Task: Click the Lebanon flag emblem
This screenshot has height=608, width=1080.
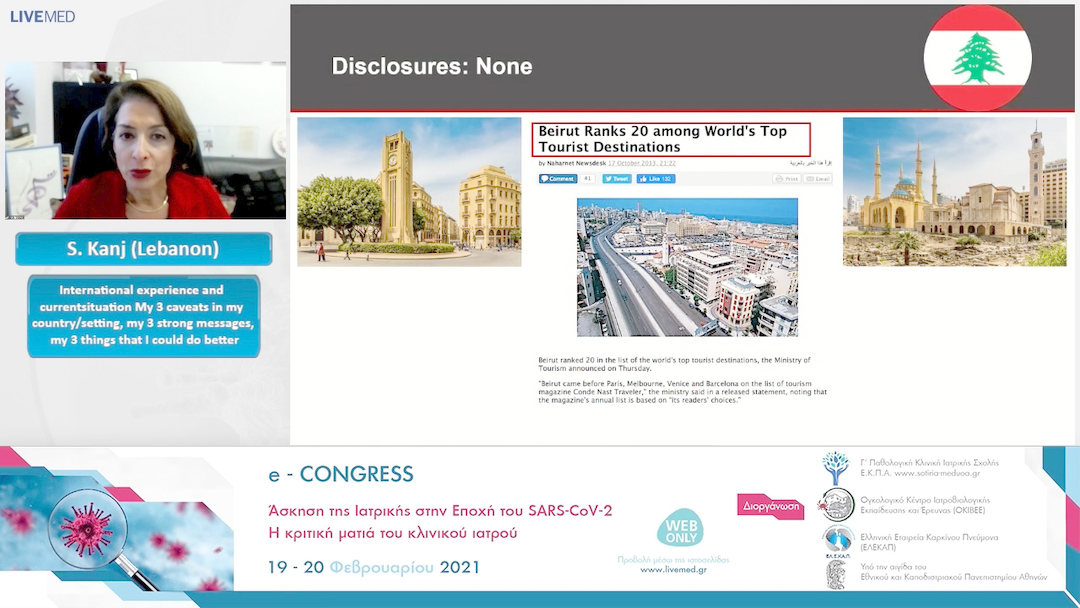Action: tap(977, 58)
